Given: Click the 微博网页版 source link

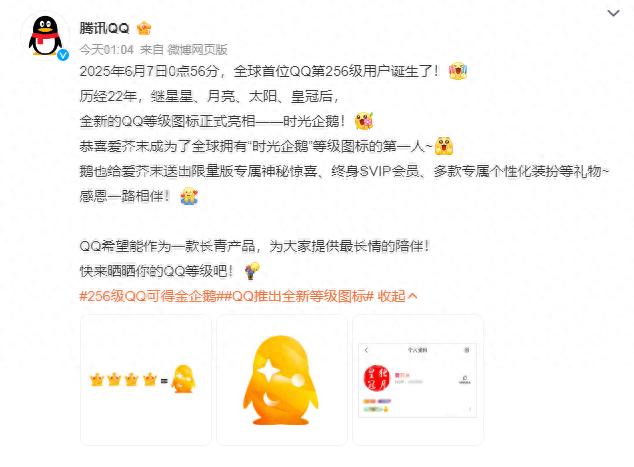Looking at the screenshot, I should coord(197,50).
